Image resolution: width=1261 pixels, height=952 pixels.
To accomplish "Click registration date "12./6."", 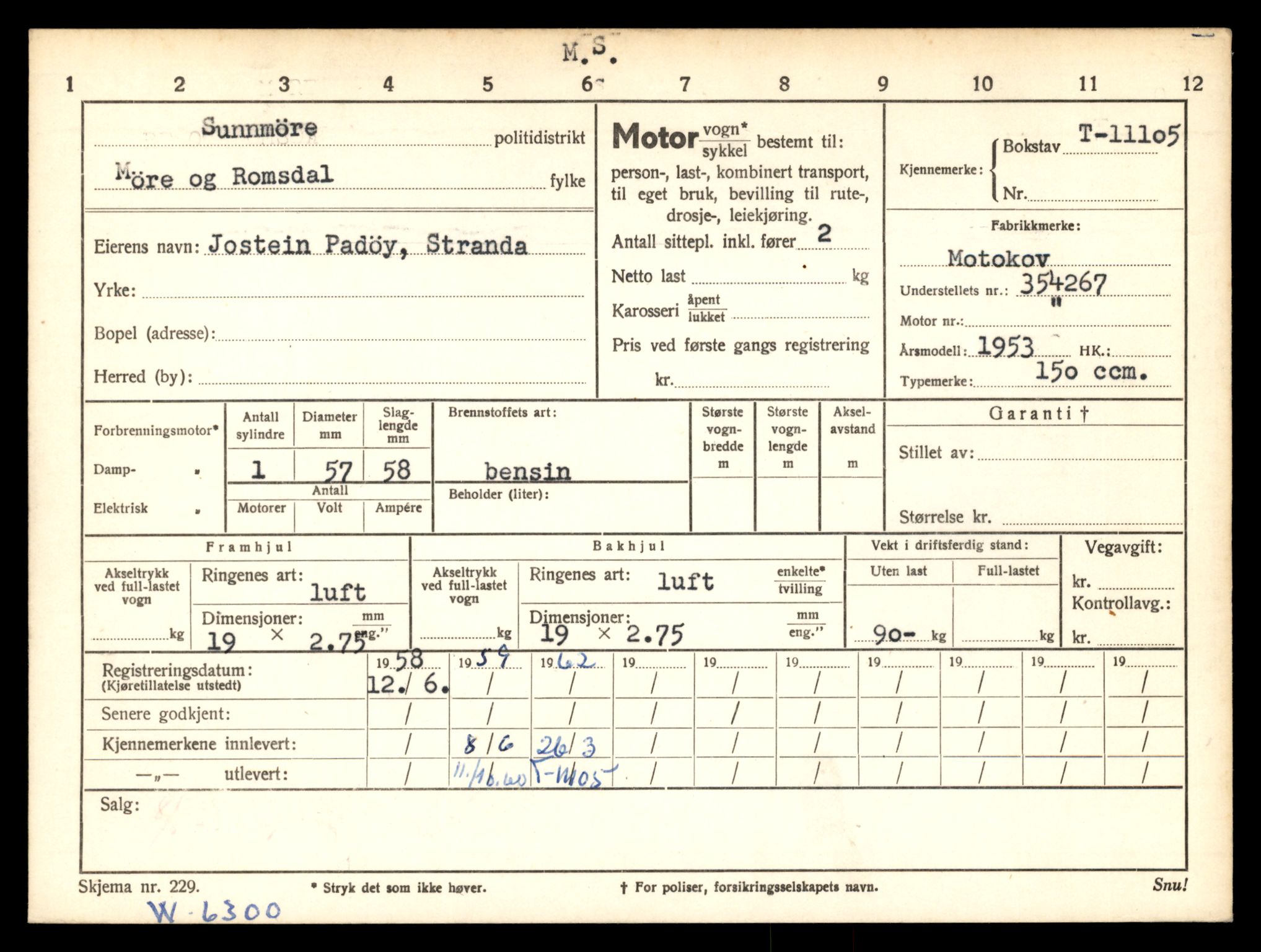I will (x=408, y=685).
